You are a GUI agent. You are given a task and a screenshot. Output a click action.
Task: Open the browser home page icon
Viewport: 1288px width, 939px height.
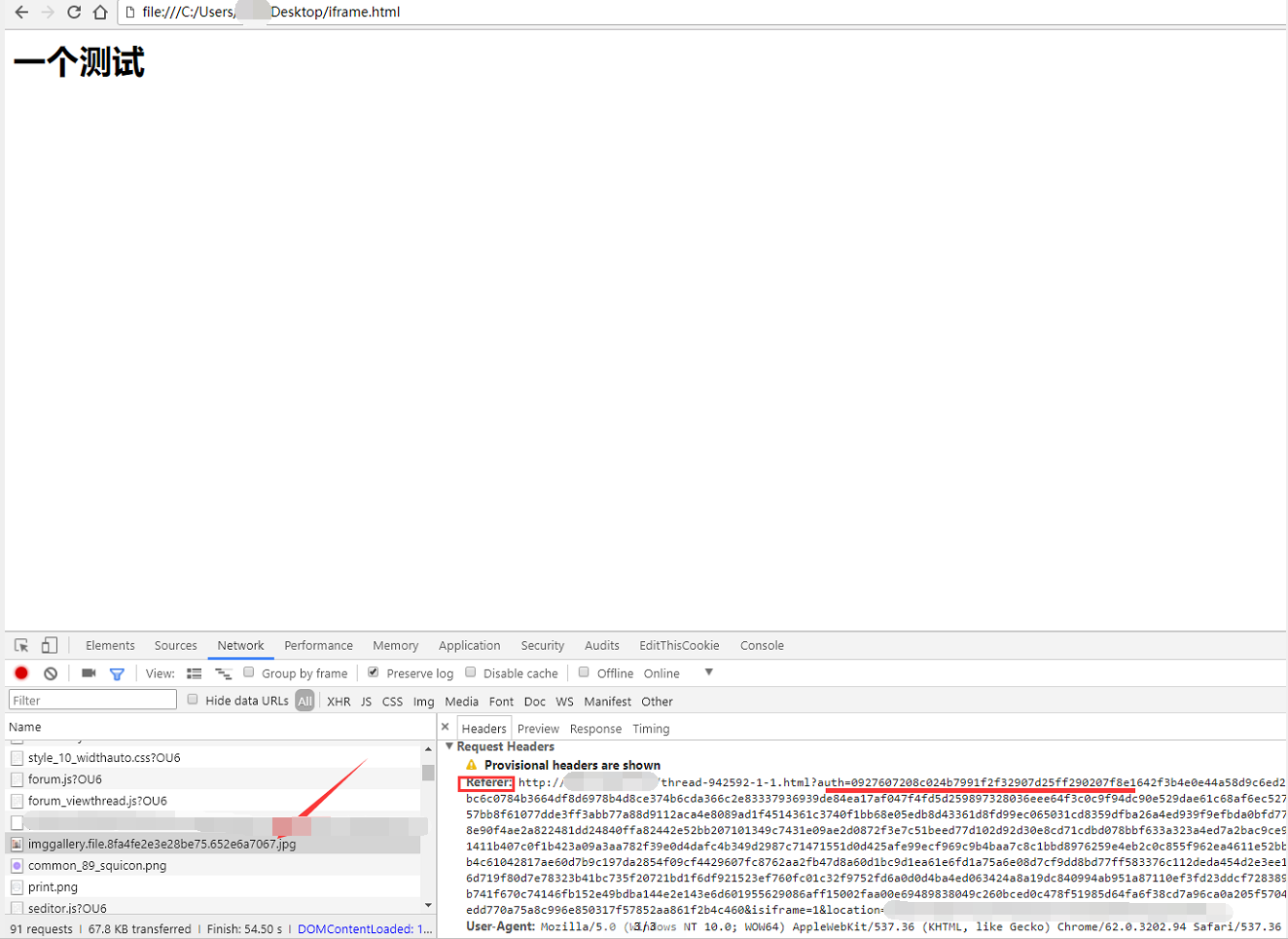[100, 12]
